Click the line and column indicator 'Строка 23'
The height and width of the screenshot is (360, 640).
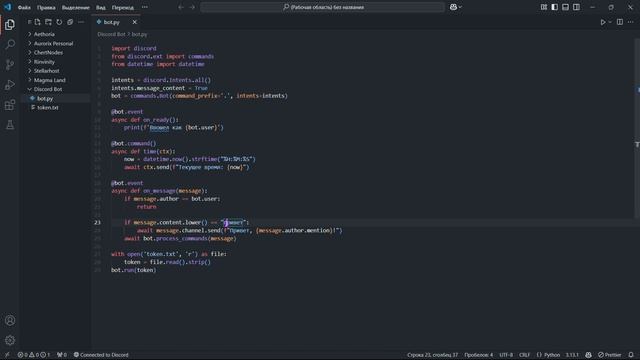pos(432,355)
